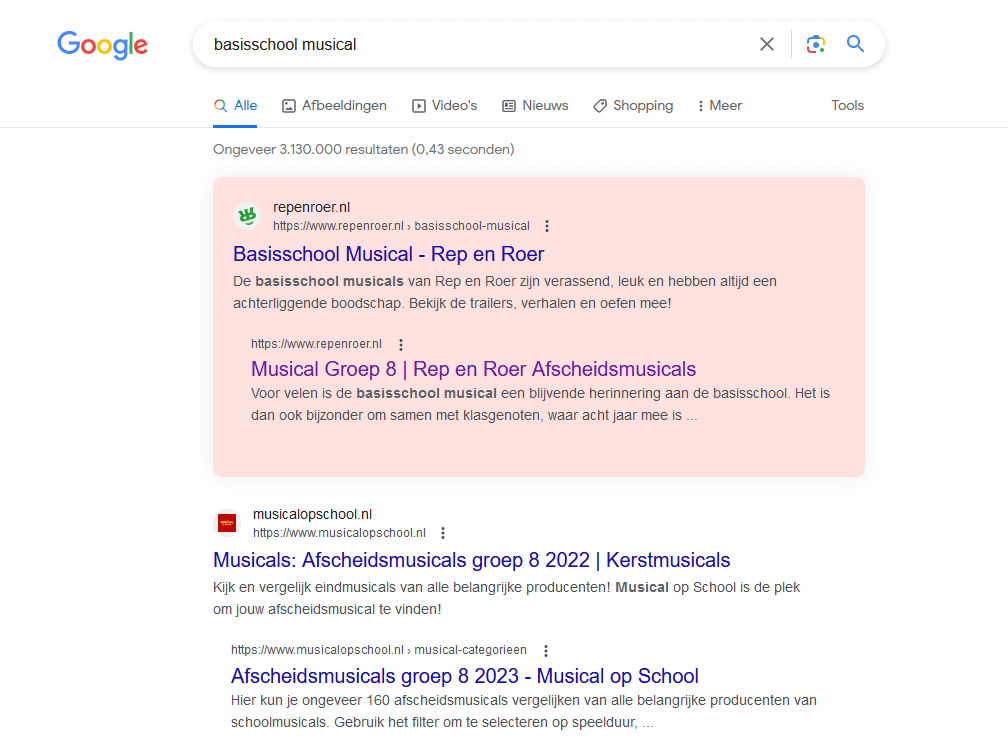Open 'Basisschool Musical - Rep en Roer' result

[388, 254]
